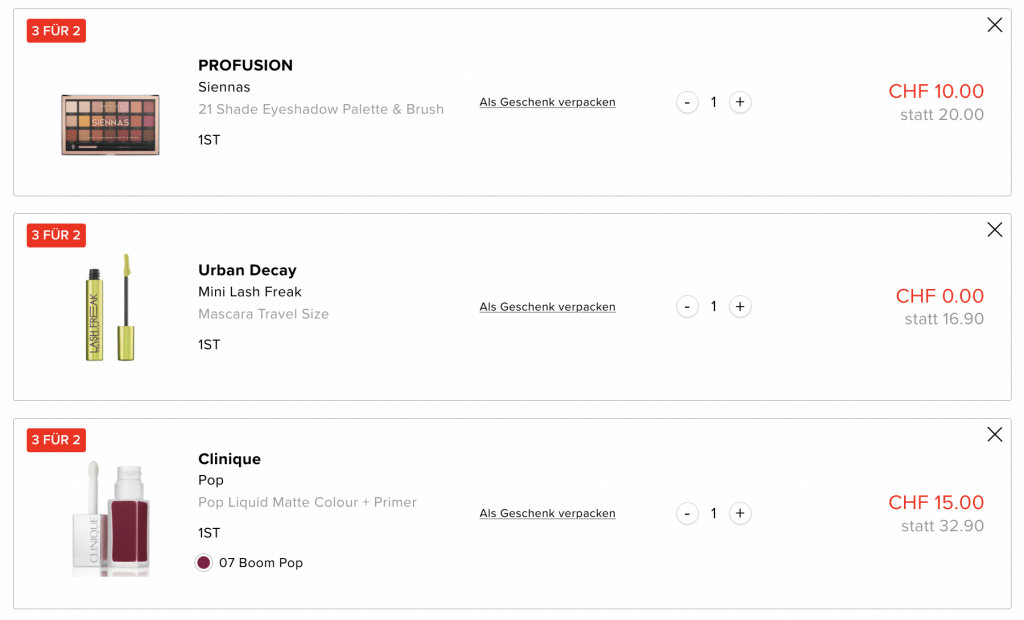
Task: Open the Urban Decay brand title
Action: click(247, 270)
